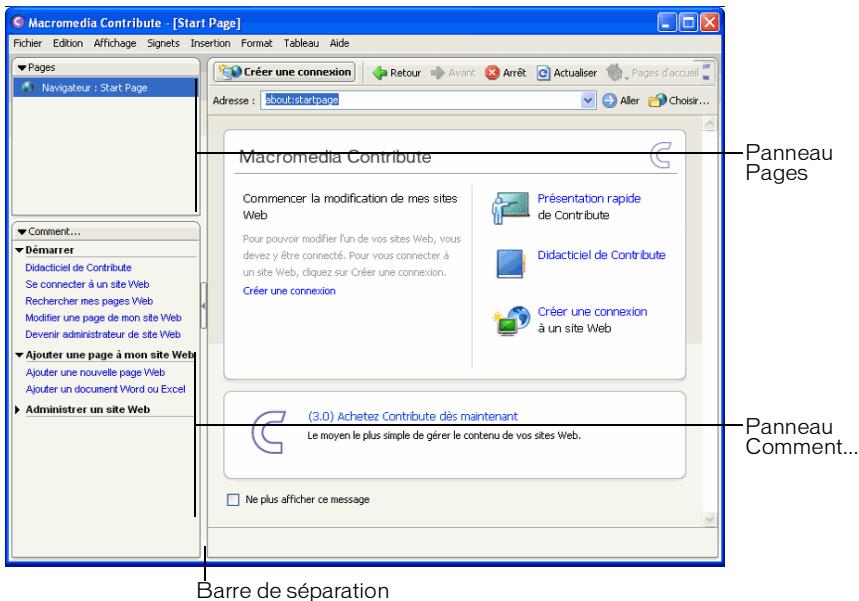The height and width of the screenshot is (601, 859).
Task: Maximize the Contribute window
Action: coord(688,22)
